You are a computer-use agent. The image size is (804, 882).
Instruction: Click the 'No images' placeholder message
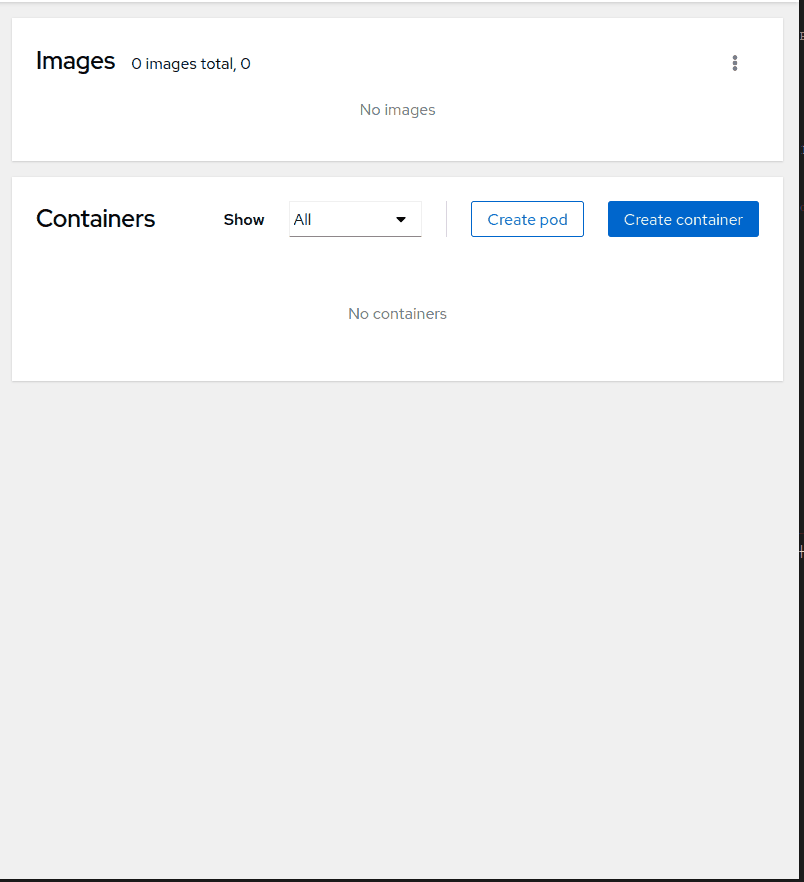tap(397, 110)
